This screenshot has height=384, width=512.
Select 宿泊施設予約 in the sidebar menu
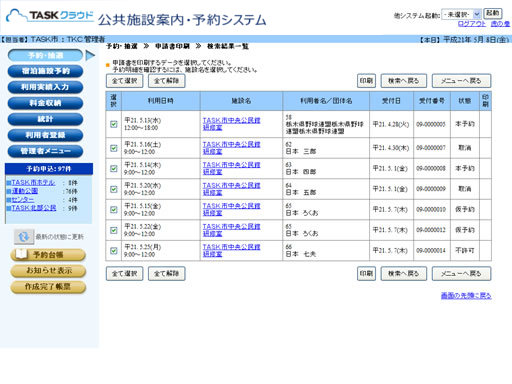(45, 71)
